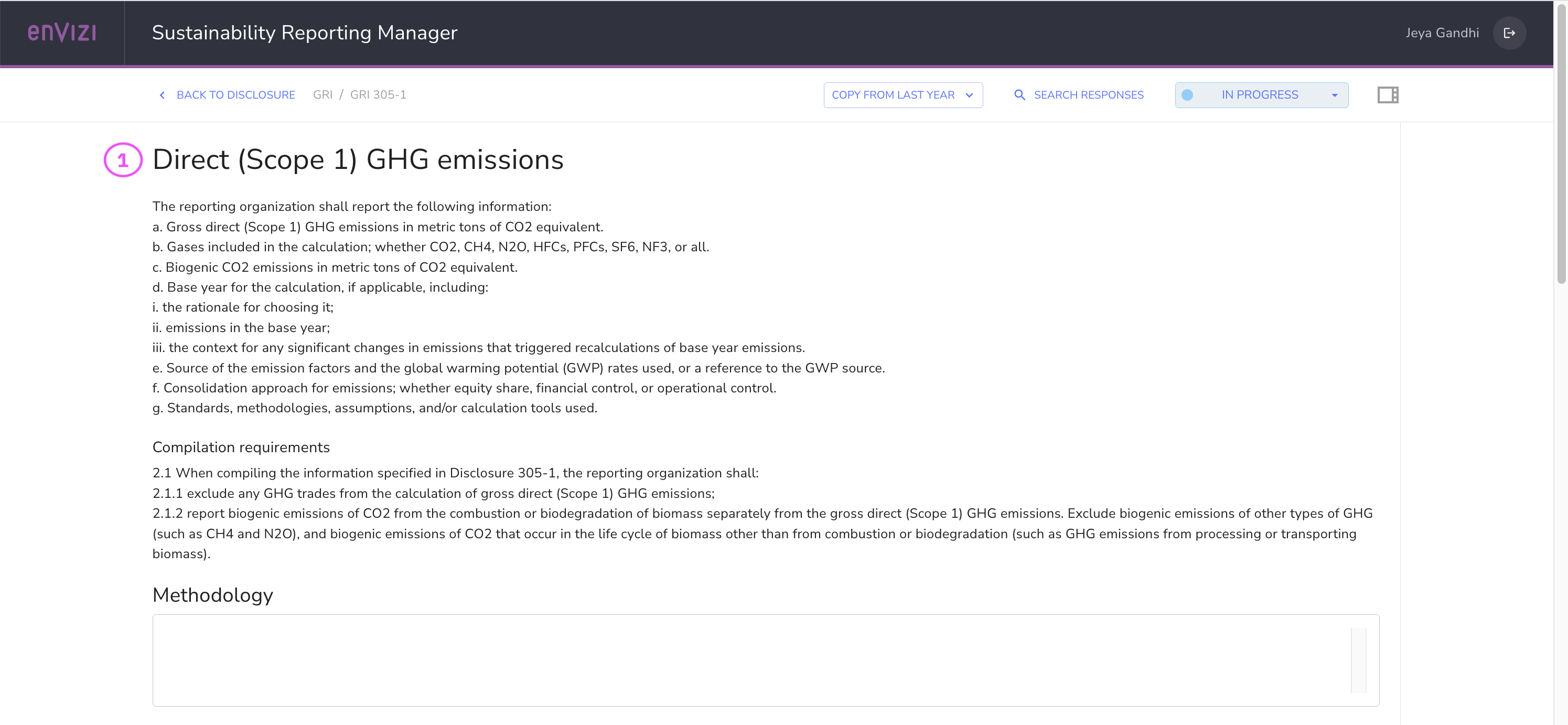Click the magnifying glass search icon
This screenshot has width=1568, height=725.
(x=1019, y=95)
